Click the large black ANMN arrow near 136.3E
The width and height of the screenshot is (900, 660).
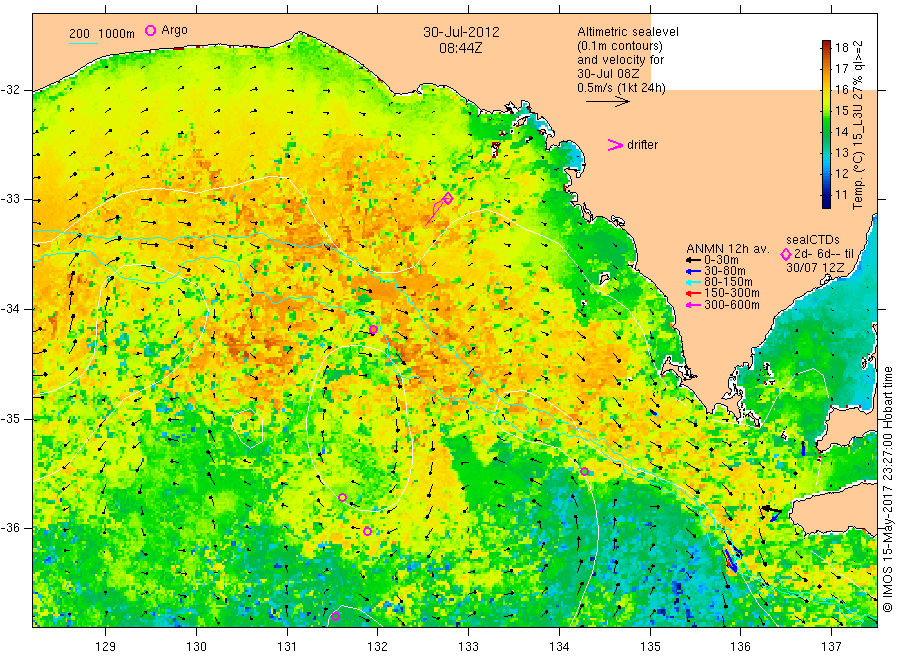(771, 509)
